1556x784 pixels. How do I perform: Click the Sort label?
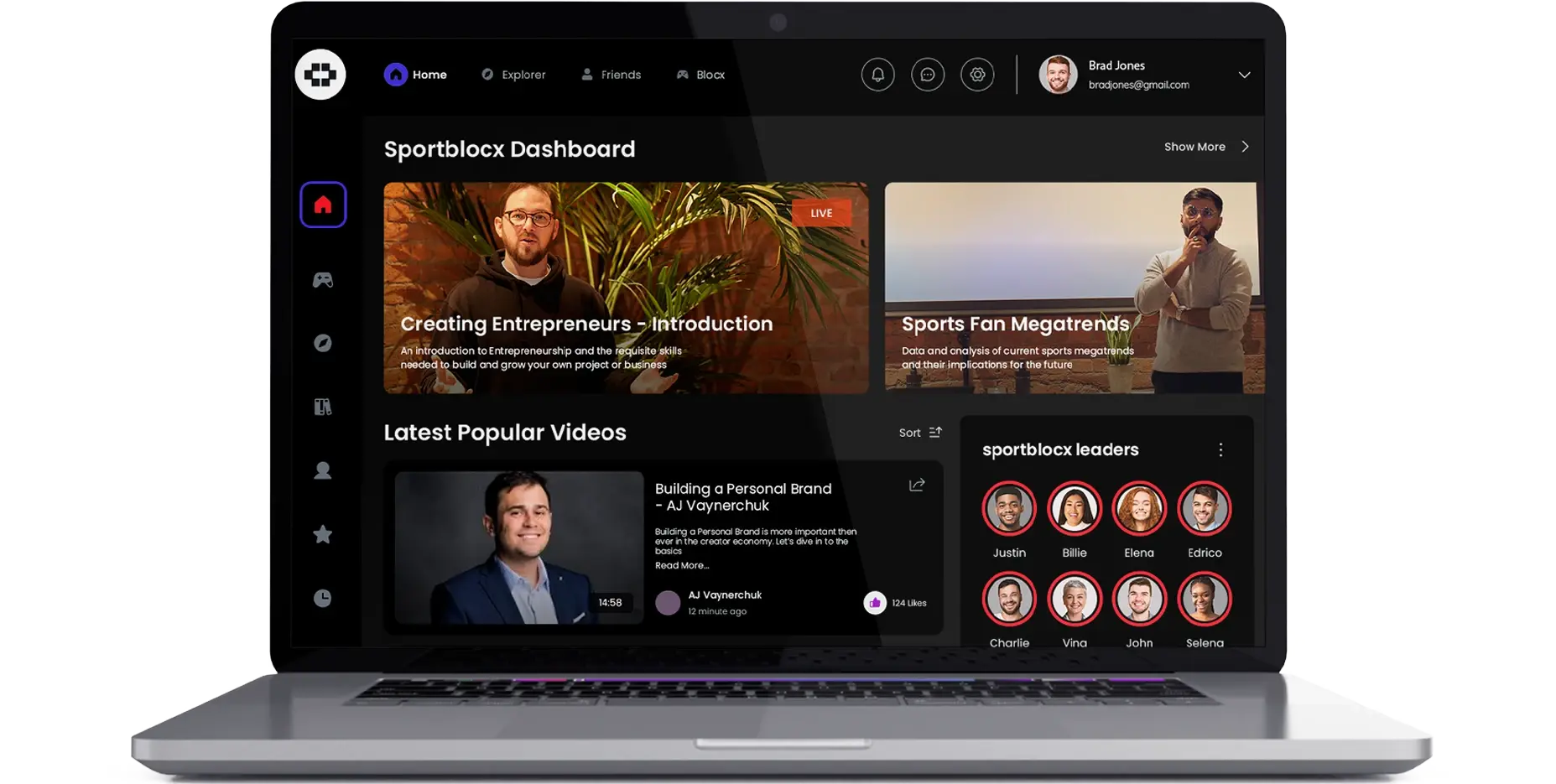click(909, 433)
